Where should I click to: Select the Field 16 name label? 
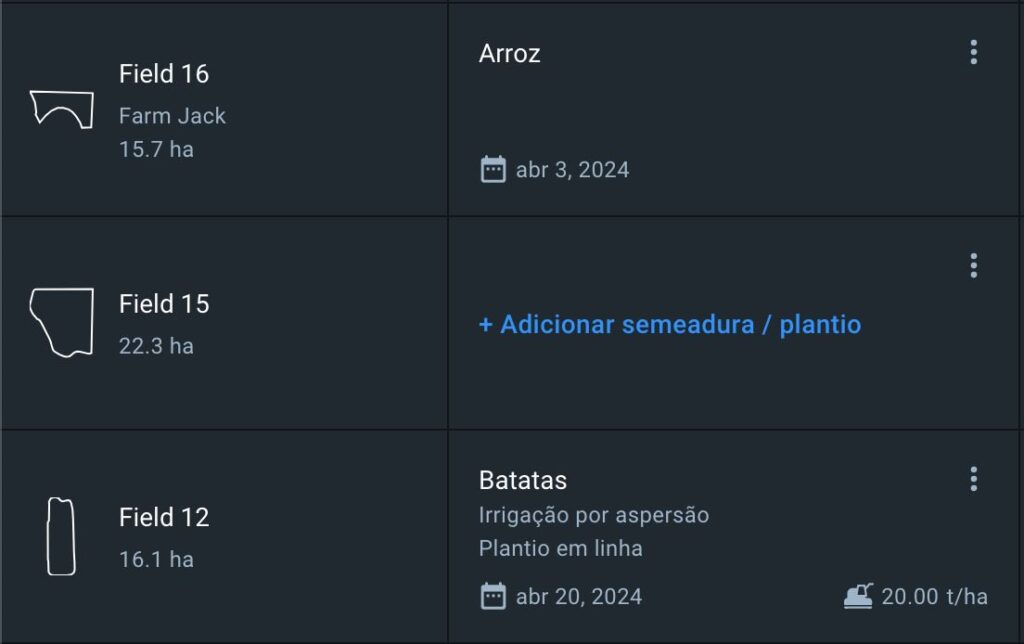point(164,74)
